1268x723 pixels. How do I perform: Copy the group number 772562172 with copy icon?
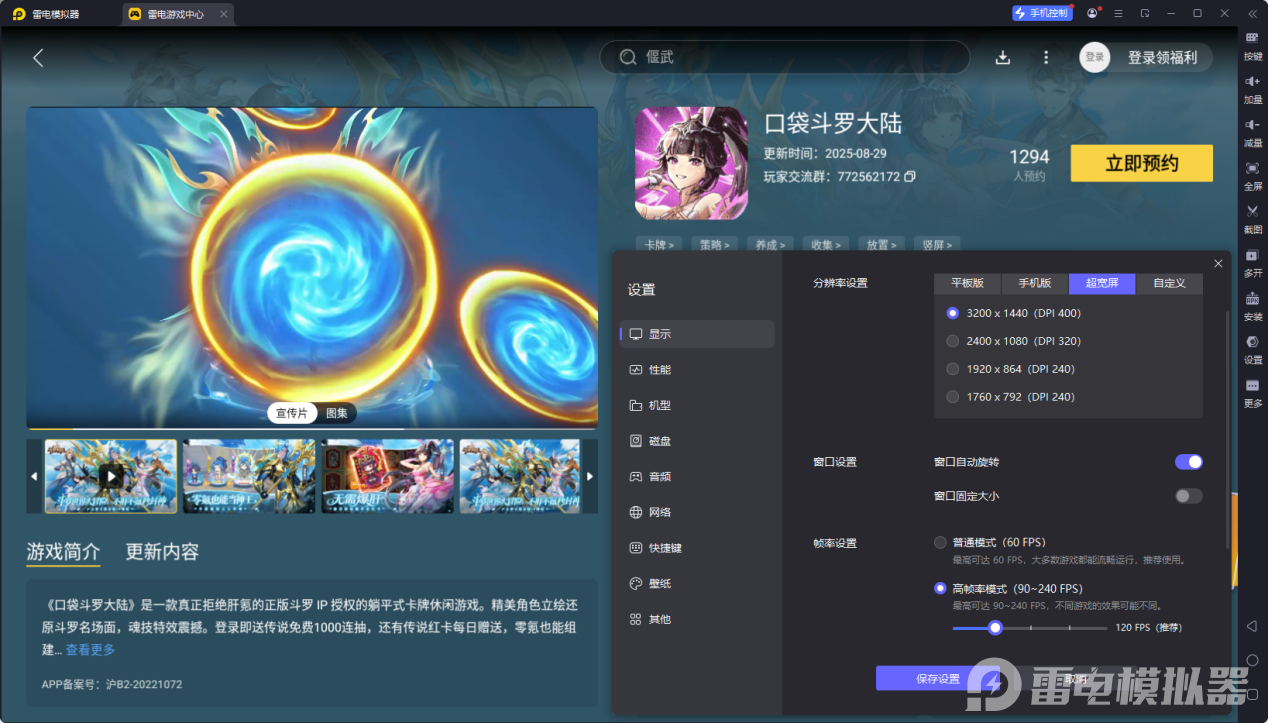tap(909, 176)
